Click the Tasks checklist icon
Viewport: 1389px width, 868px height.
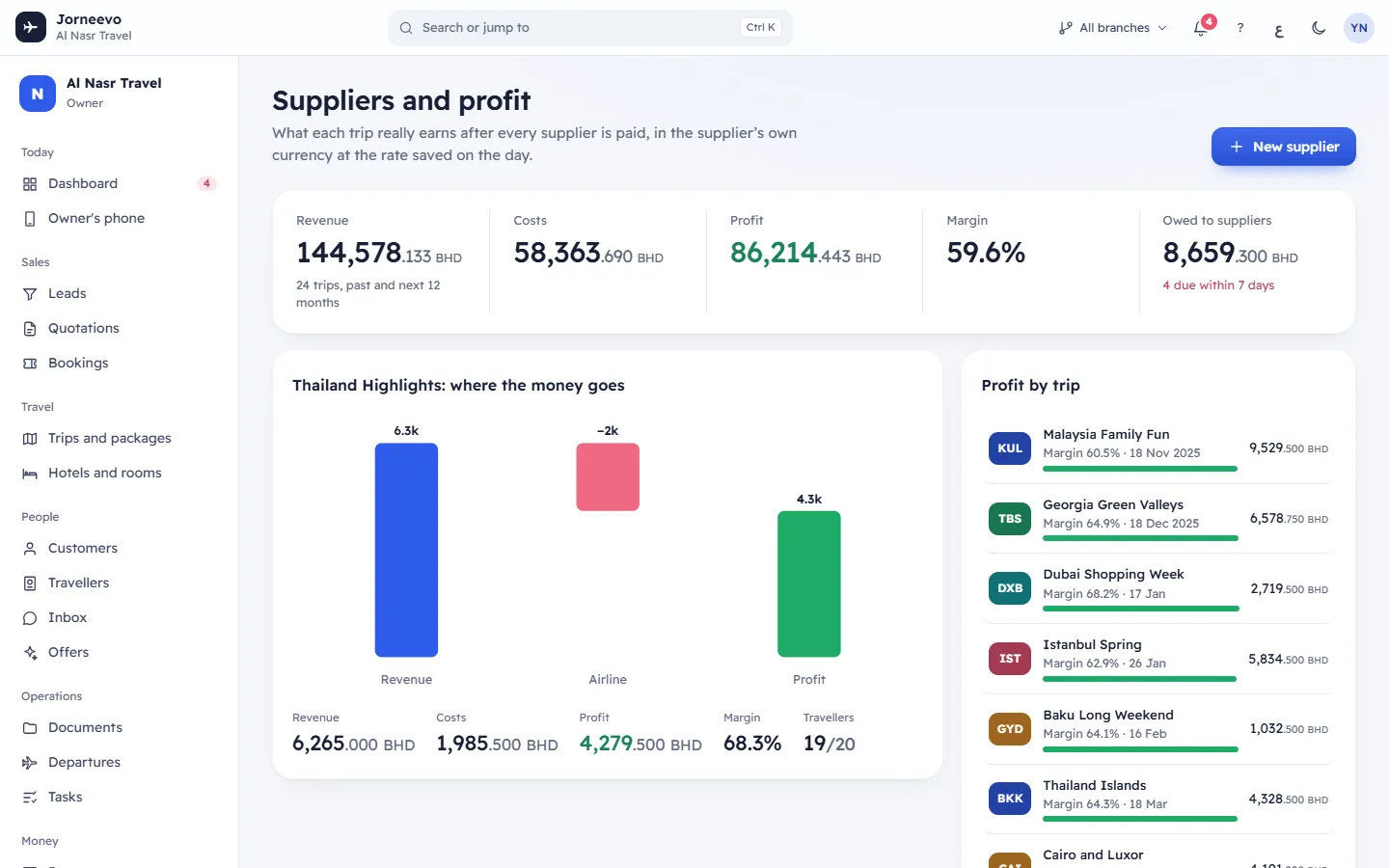click(30, 798)
